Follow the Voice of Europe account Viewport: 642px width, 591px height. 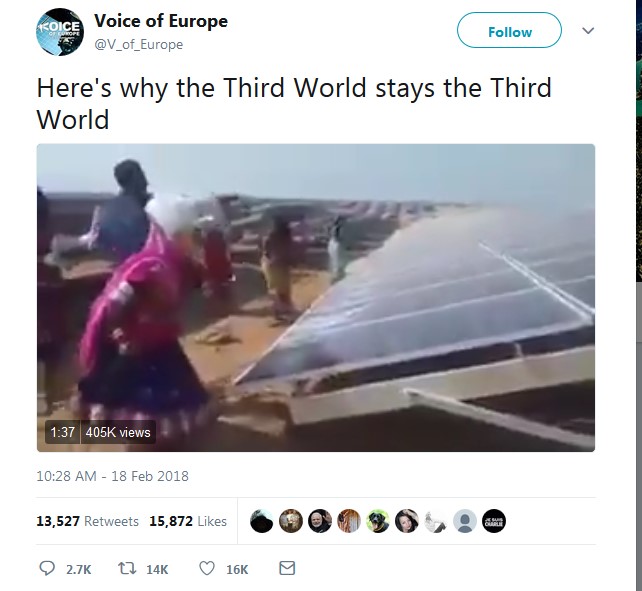point(509,30)
